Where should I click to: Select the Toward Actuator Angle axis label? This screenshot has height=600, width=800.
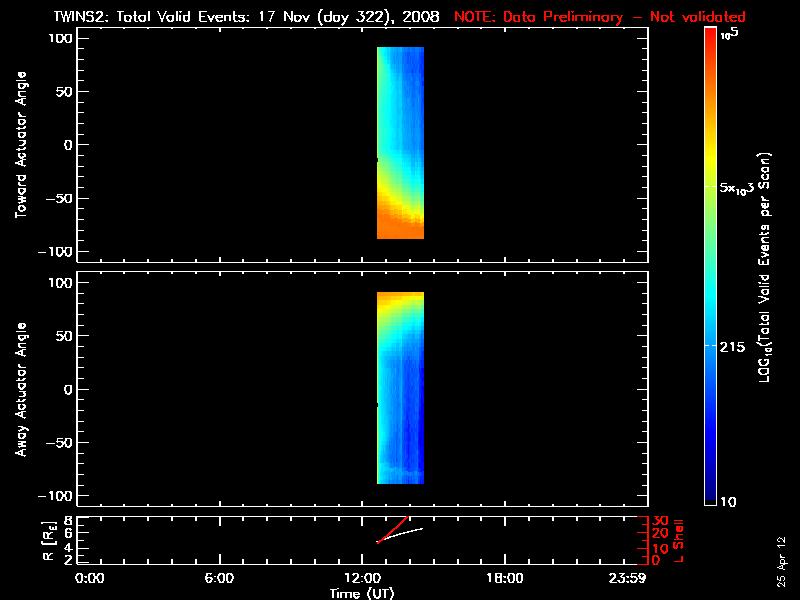click(x=20, y=146)
